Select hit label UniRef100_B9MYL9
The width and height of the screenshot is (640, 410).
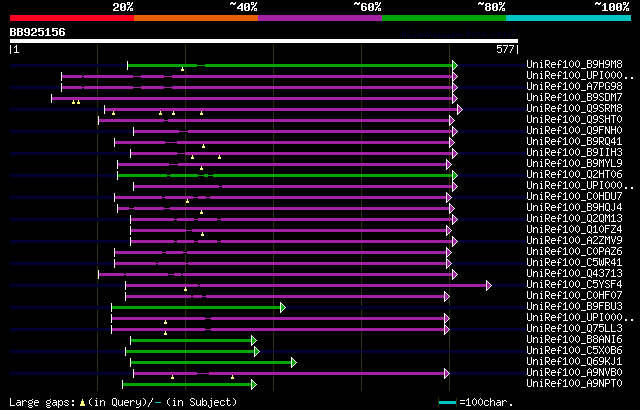click(x=574, y=163)
